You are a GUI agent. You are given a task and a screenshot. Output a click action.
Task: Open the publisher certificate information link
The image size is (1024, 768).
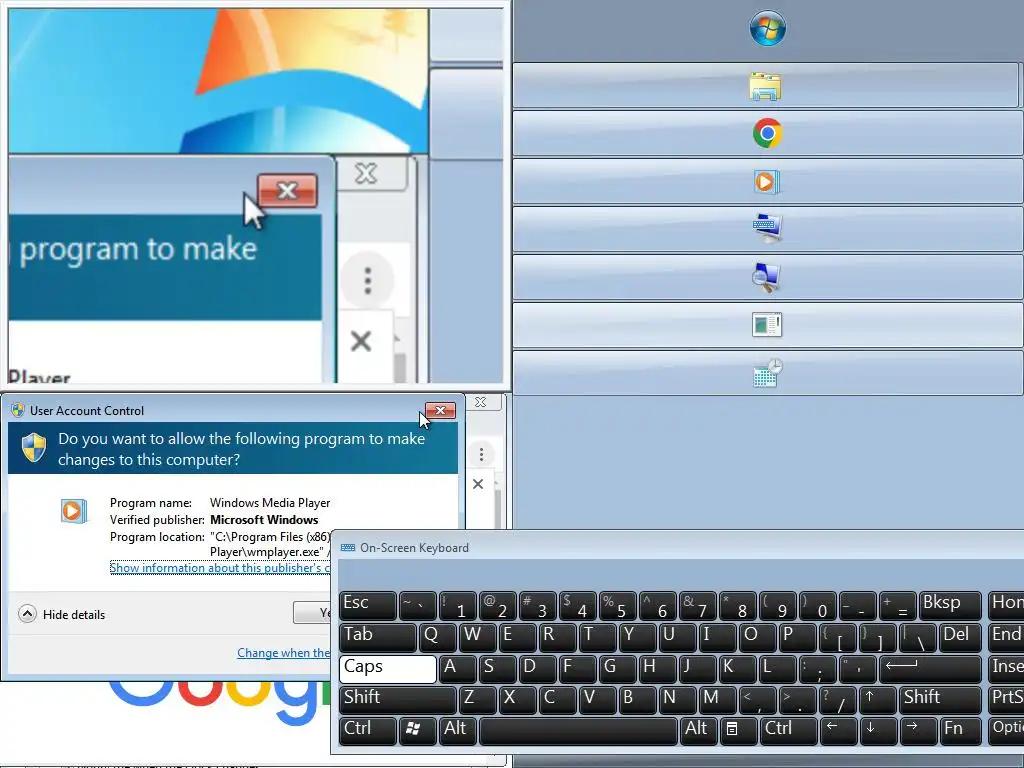219,568
